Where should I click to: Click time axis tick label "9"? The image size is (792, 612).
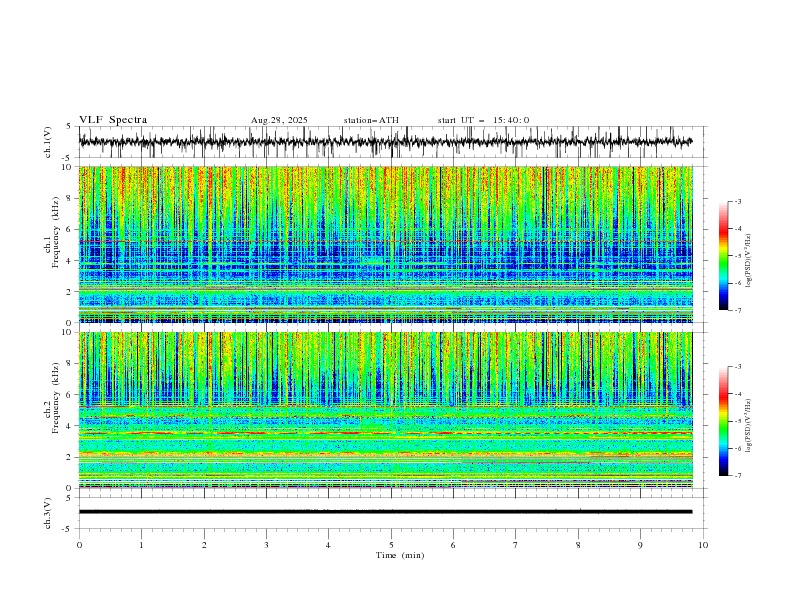click(640, 545)
